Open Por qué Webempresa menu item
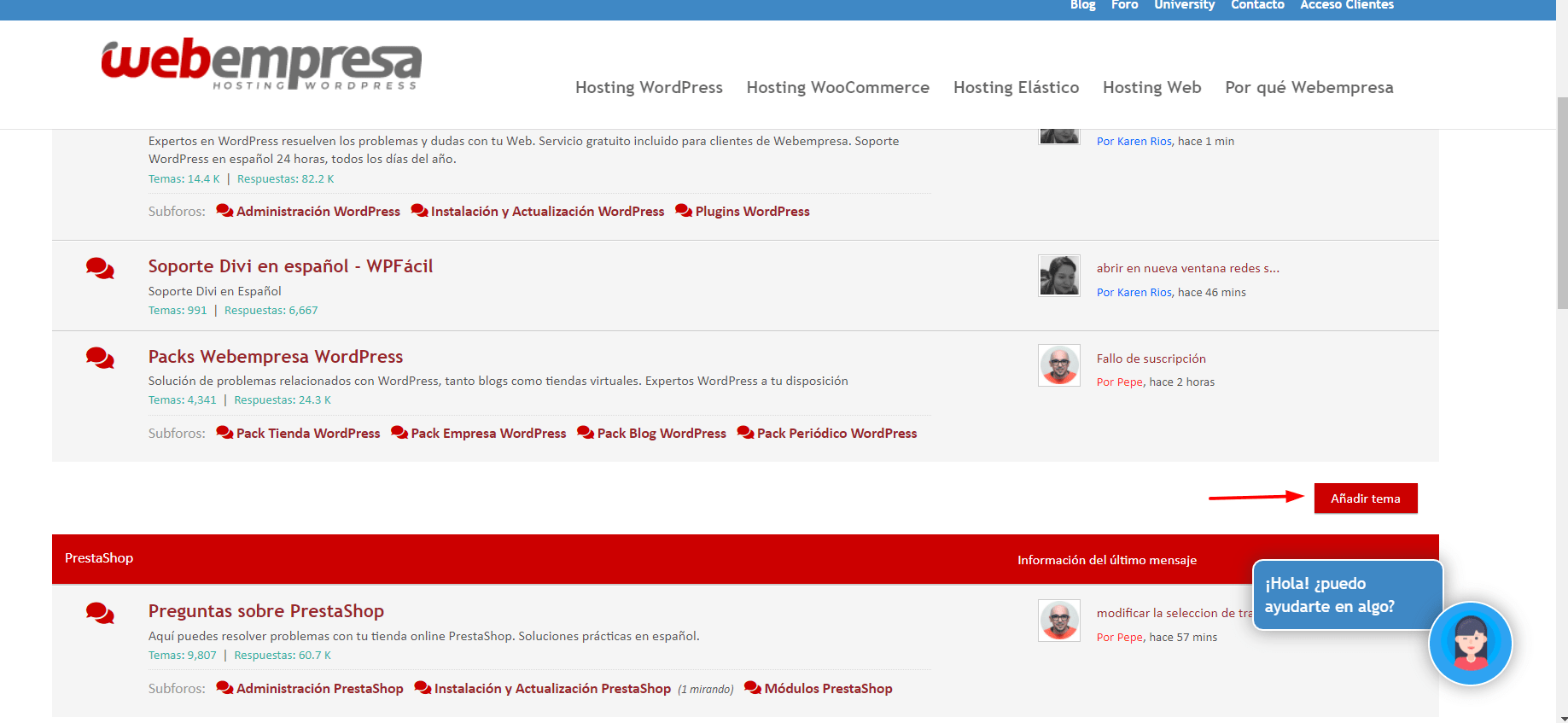The height and width of the screenshot is (723, 1568). tap(1309, 87)
